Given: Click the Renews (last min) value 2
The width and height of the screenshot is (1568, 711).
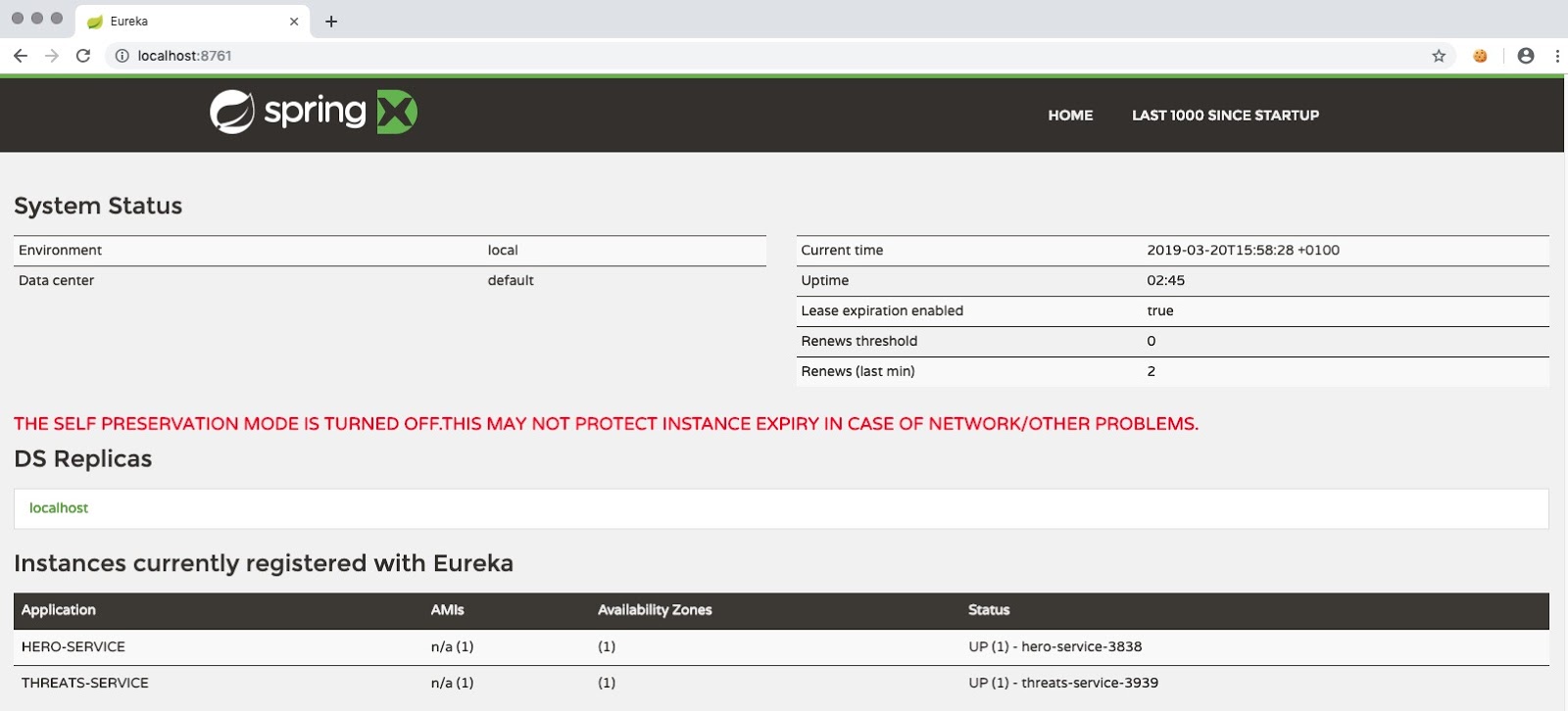Looking at the screenshot, I should [1151, 372].
